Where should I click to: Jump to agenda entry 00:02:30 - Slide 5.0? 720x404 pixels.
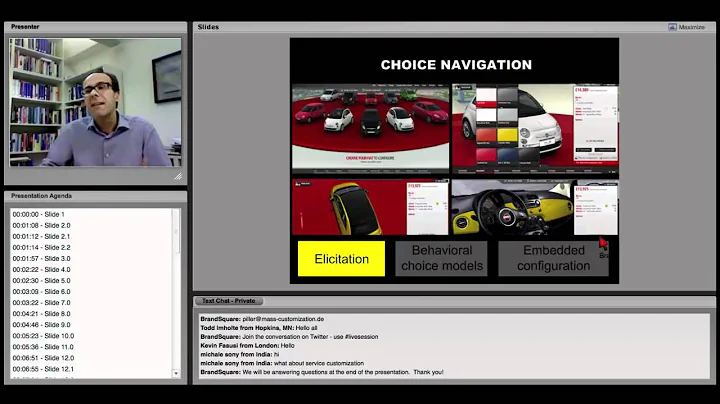pos(41,281)
